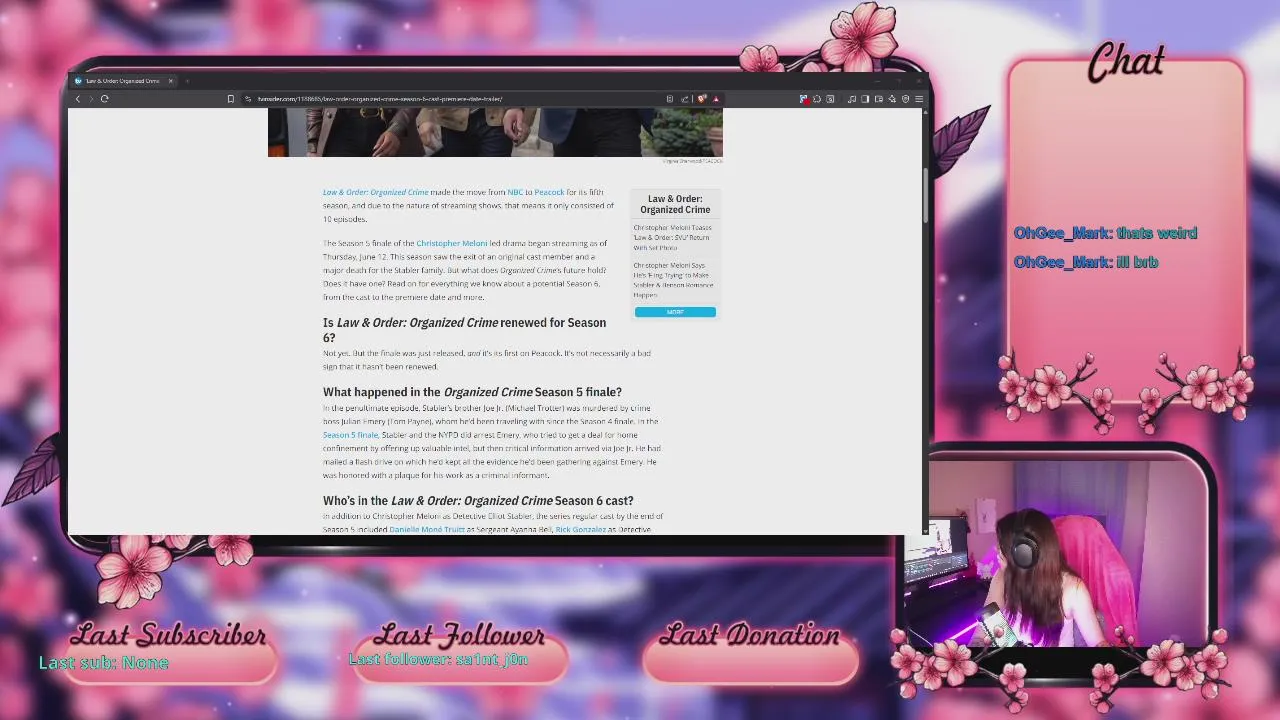Image resolution: width=1280 pixels, height=720 pixels.
Task: Click heading 'Who's in the Law & Order: Organized Crime Season 6 cast?'
Action: tap(478, 500)
